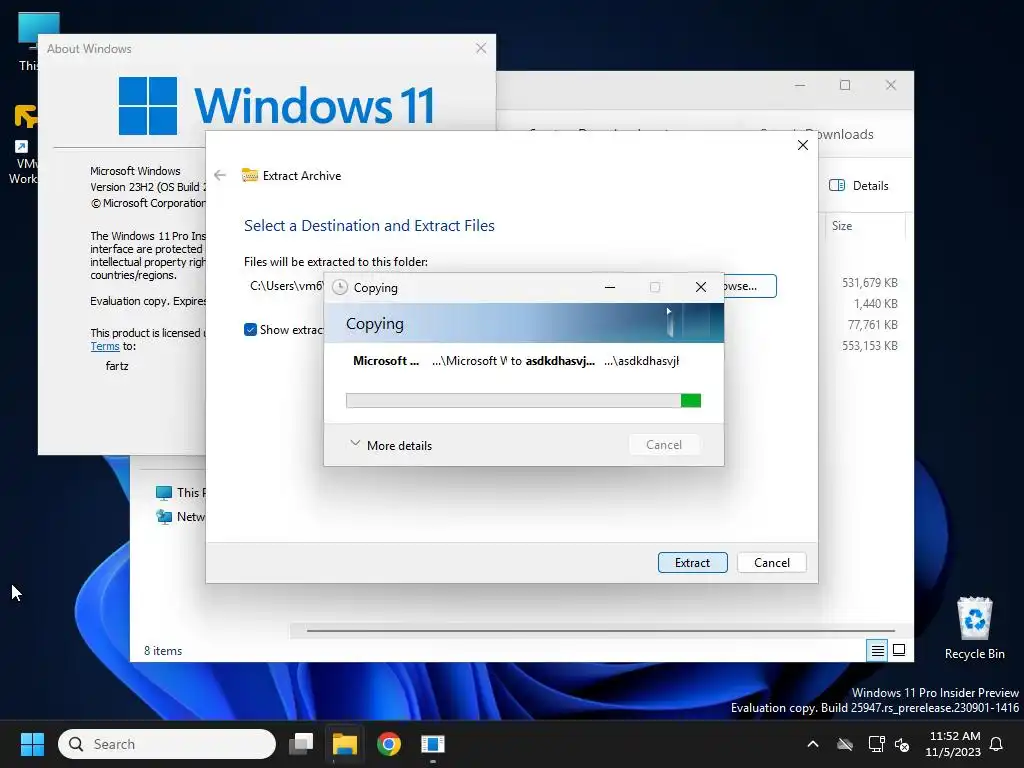Open File Explorer from taskbar
1024x768 pixels.
[345, 744]
